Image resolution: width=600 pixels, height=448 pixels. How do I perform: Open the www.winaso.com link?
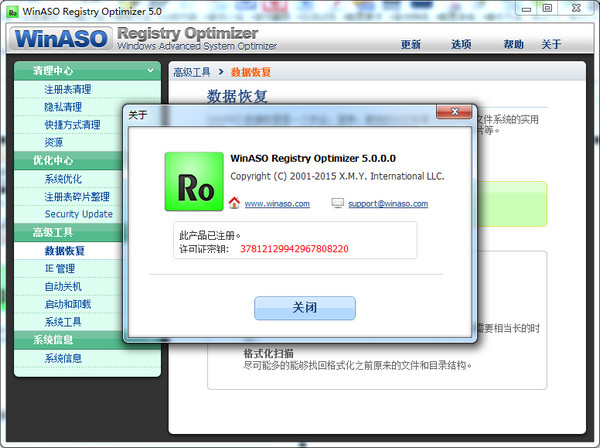coord(277,204)
